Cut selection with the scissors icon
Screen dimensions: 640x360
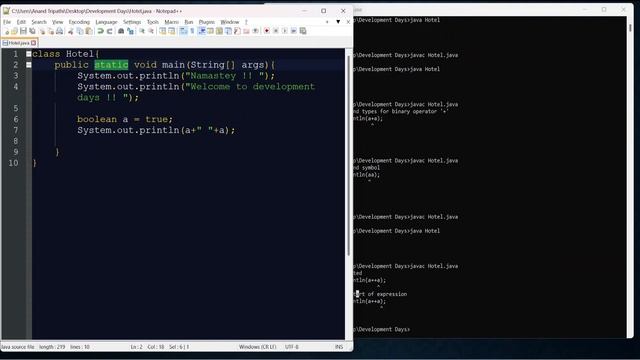click(x=71, y=31)
